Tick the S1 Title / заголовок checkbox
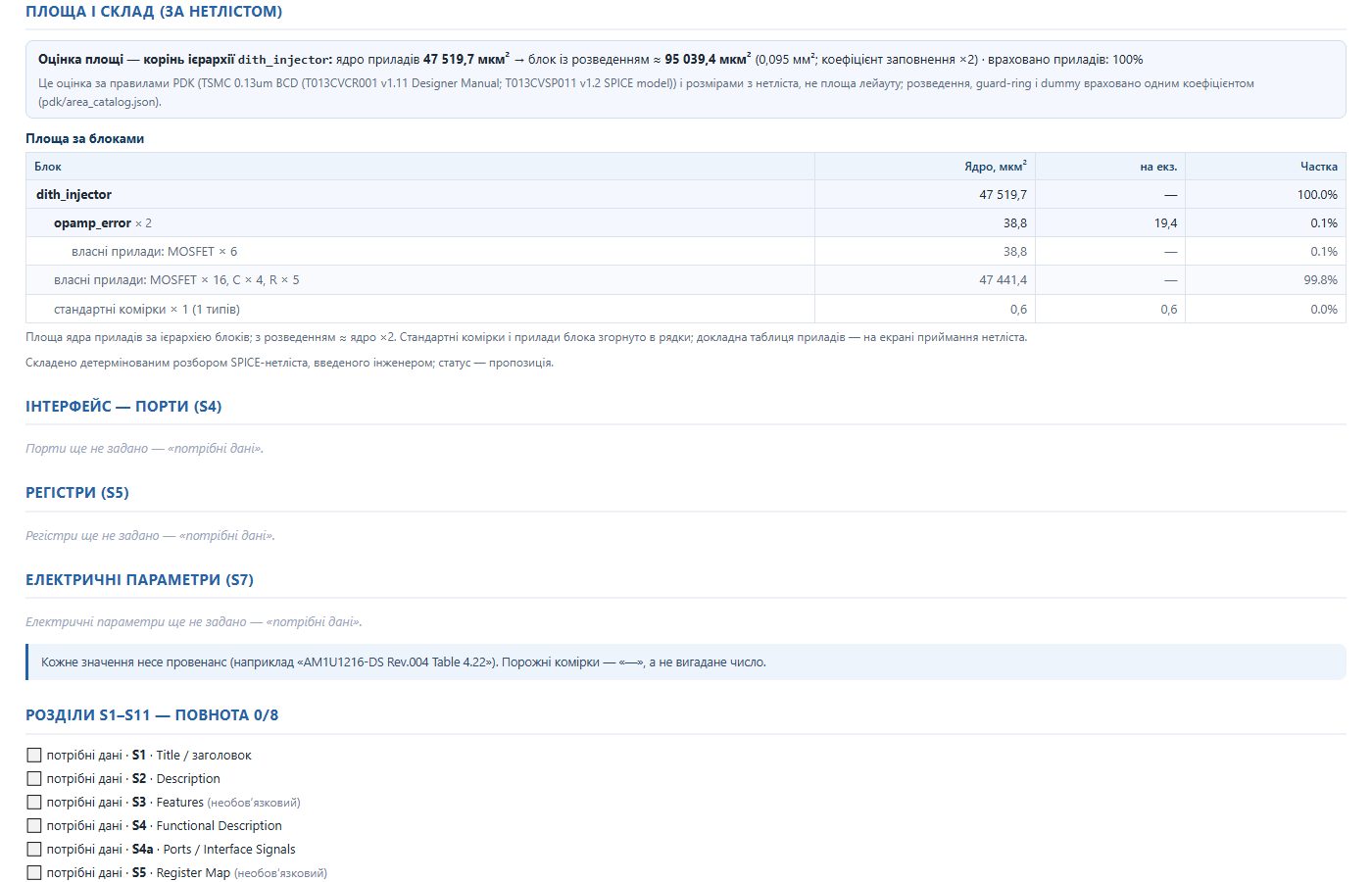 click(x=34, y=755)
